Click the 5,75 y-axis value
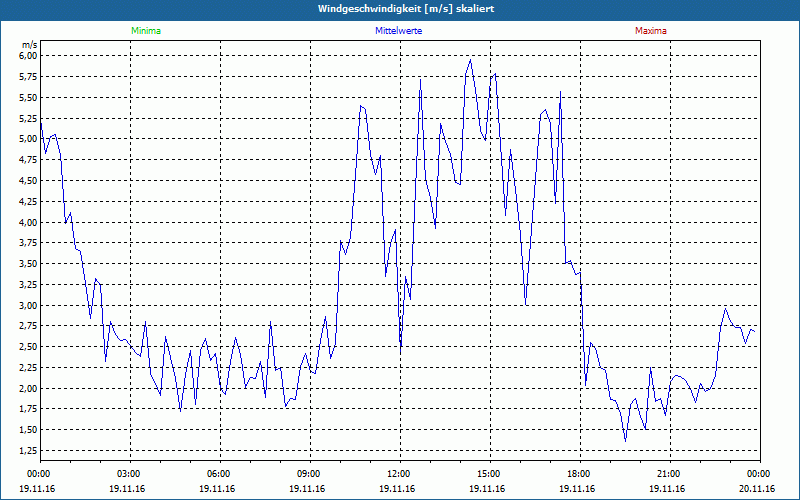 (29, 77)
